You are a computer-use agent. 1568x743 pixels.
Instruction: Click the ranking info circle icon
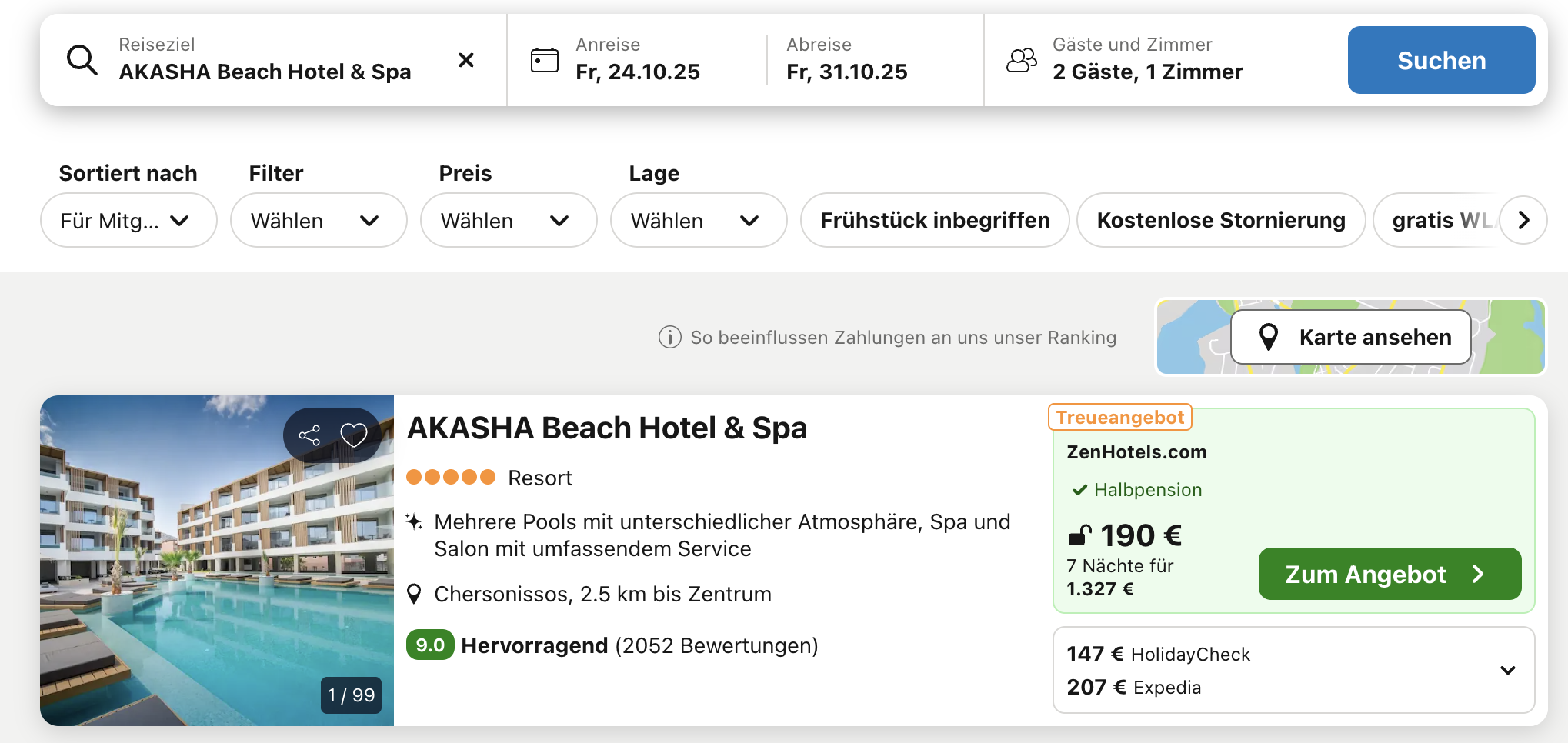[x=670, y=337]
